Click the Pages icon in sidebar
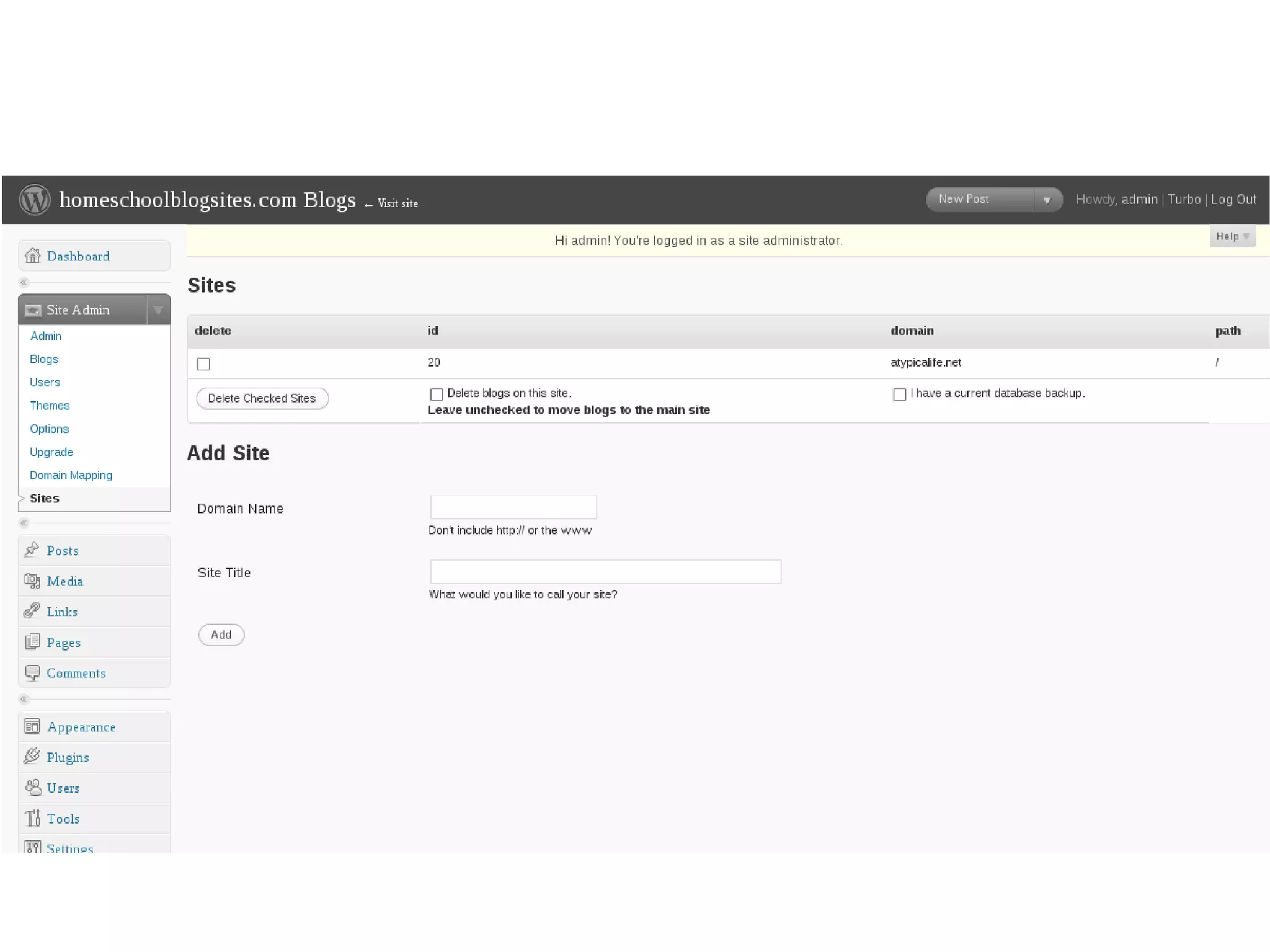1270x952 pixels. [x=32, y=642]
